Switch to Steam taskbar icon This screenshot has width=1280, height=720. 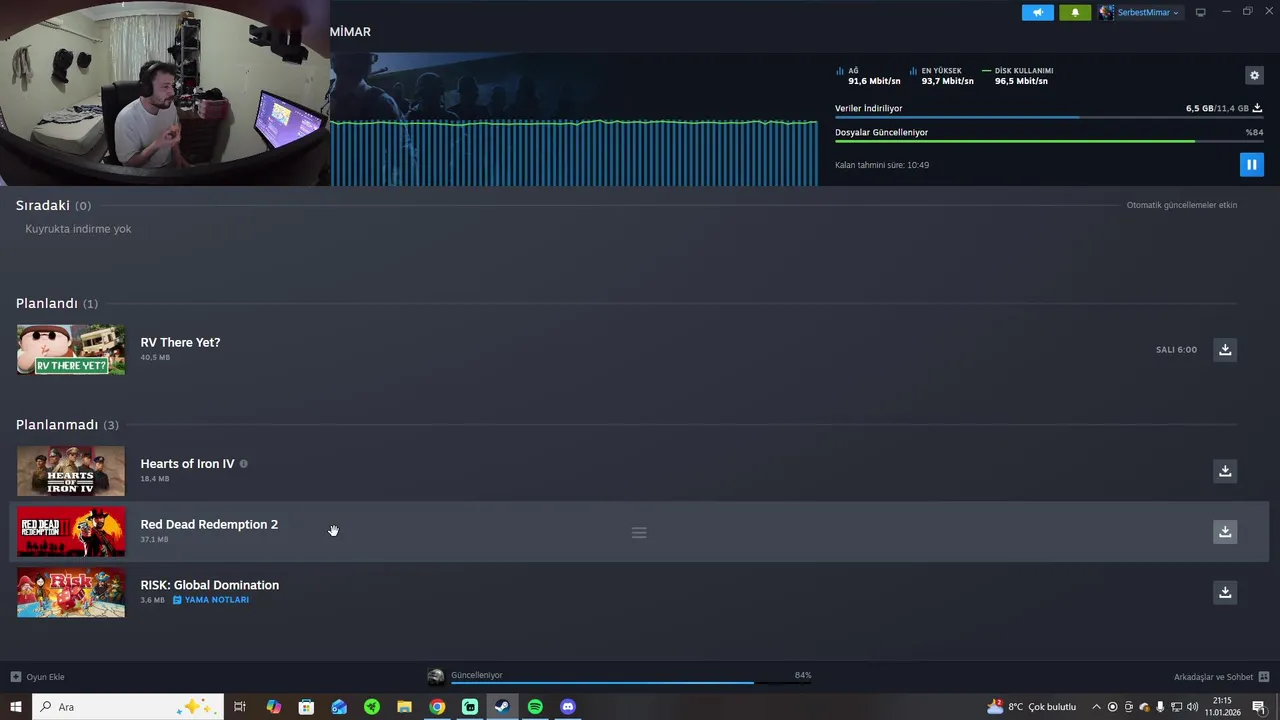coord(502,707)
